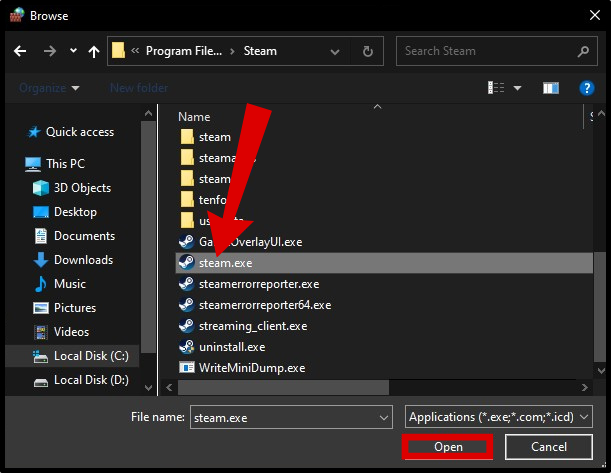611x473 pixels.
Task: Change the view layout icon
Action: point(496,88)
